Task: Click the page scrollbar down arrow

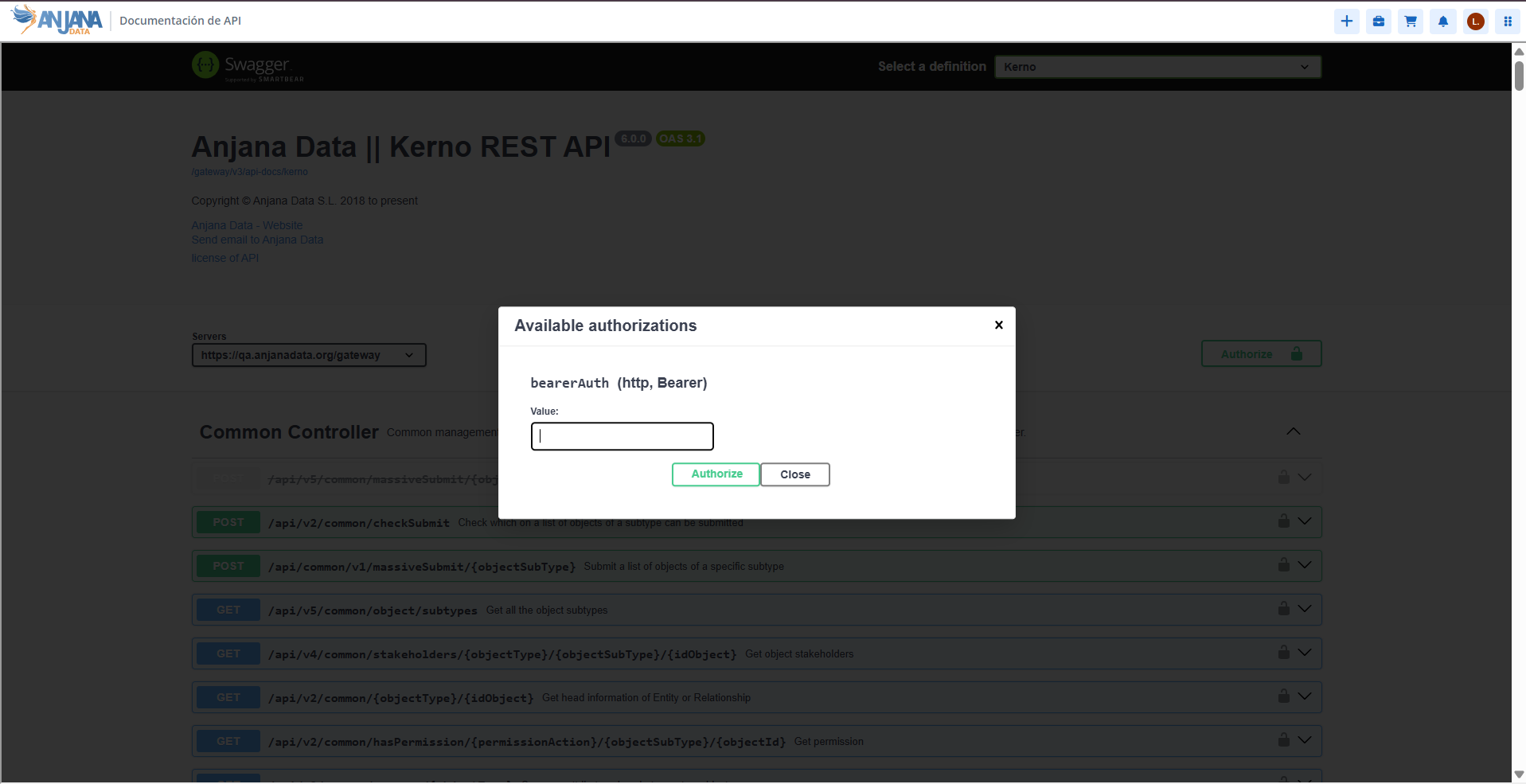Action: (1519, 774)
